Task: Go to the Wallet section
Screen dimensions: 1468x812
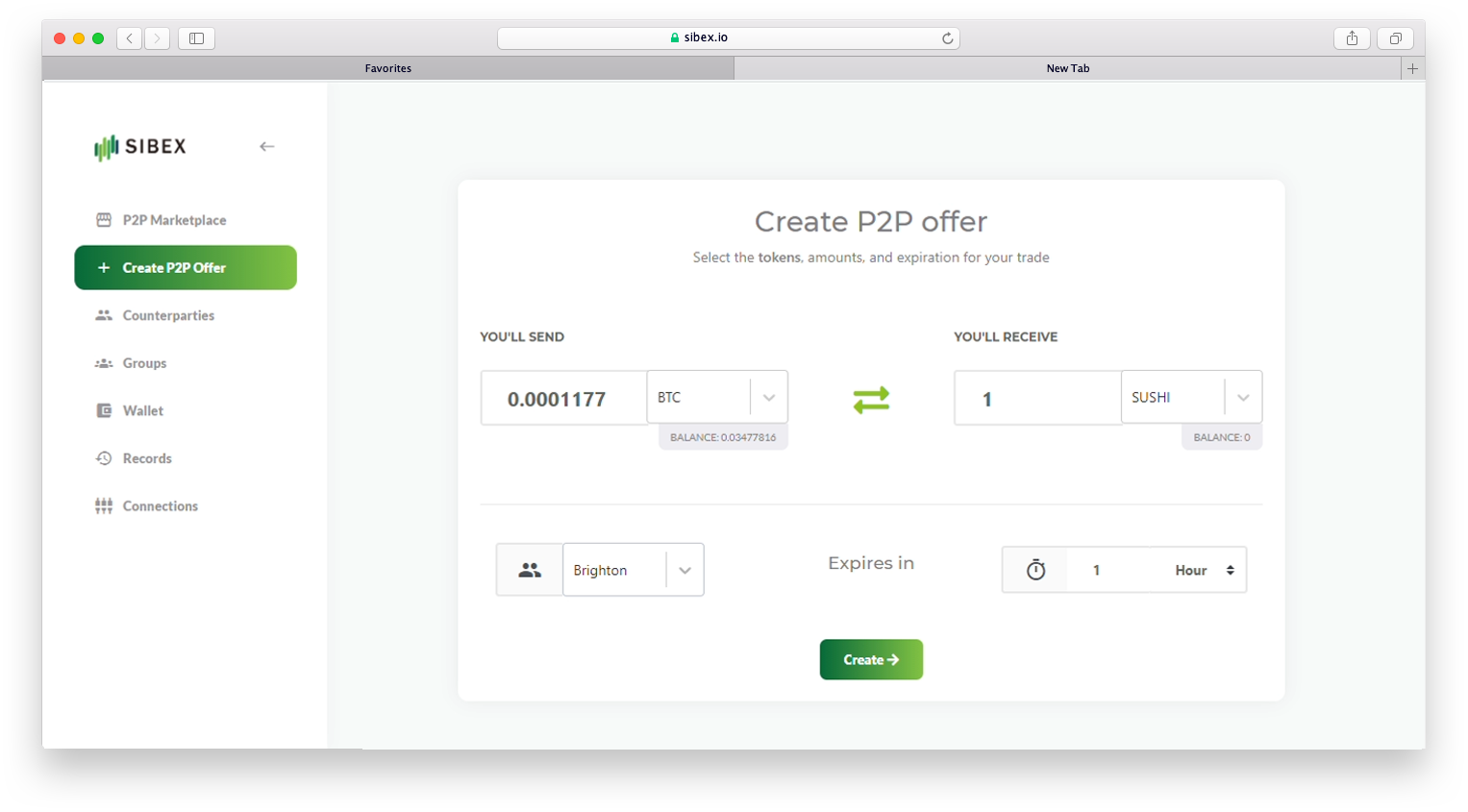Action: (x=142, y=411)
